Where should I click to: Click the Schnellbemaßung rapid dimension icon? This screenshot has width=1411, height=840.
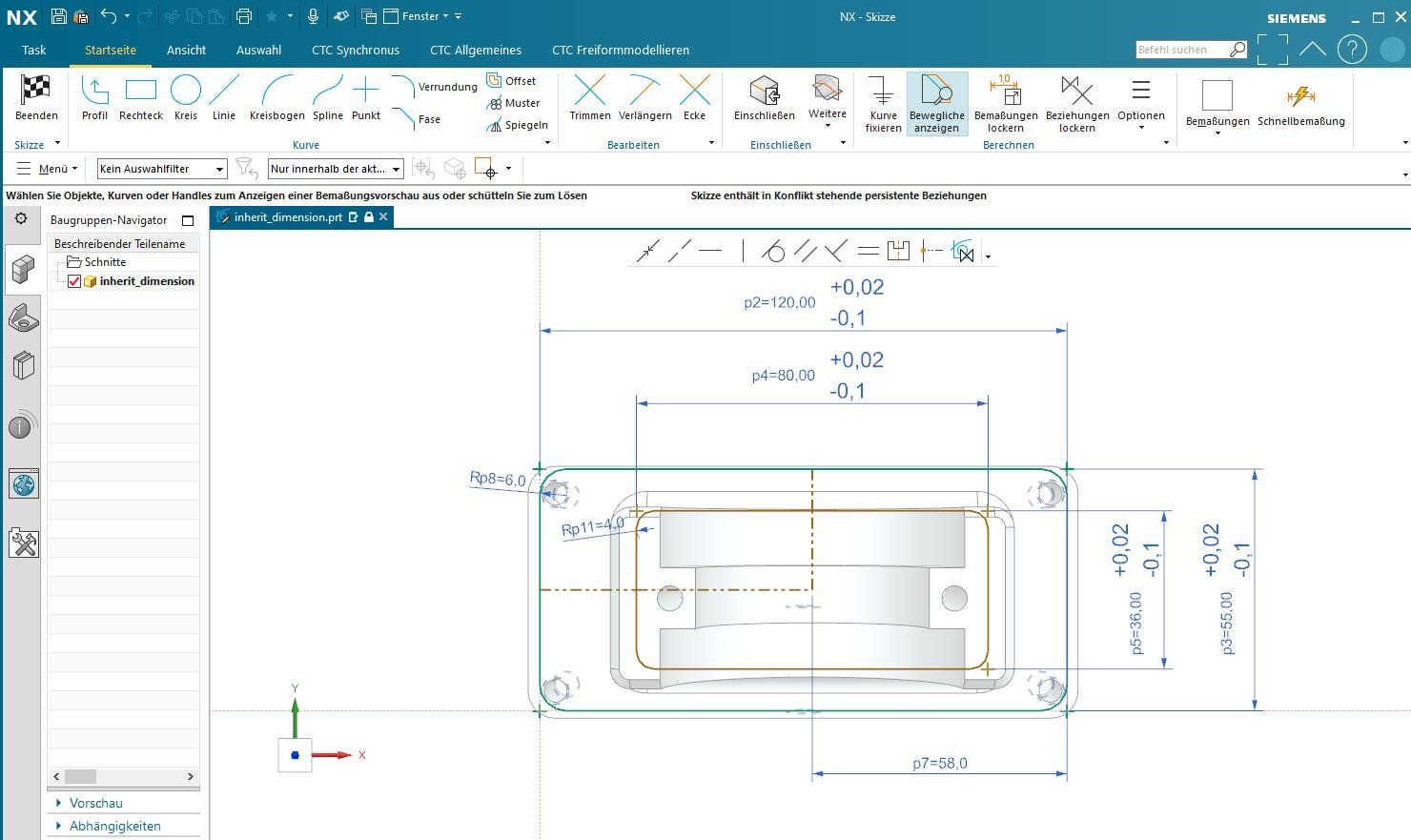[1300, 96]
